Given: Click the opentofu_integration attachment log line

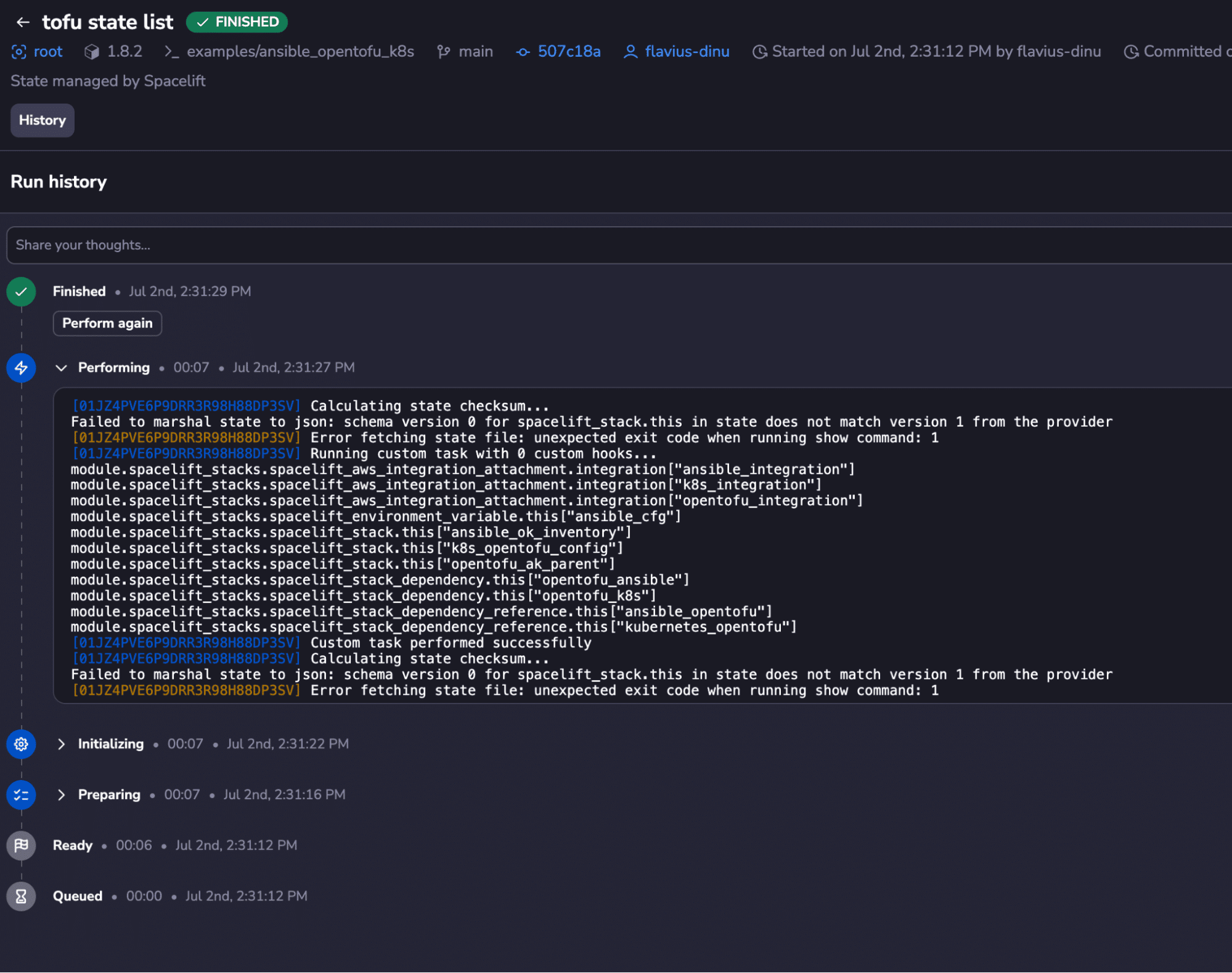Looking at the screenshot, I should [x=467, y=501].
